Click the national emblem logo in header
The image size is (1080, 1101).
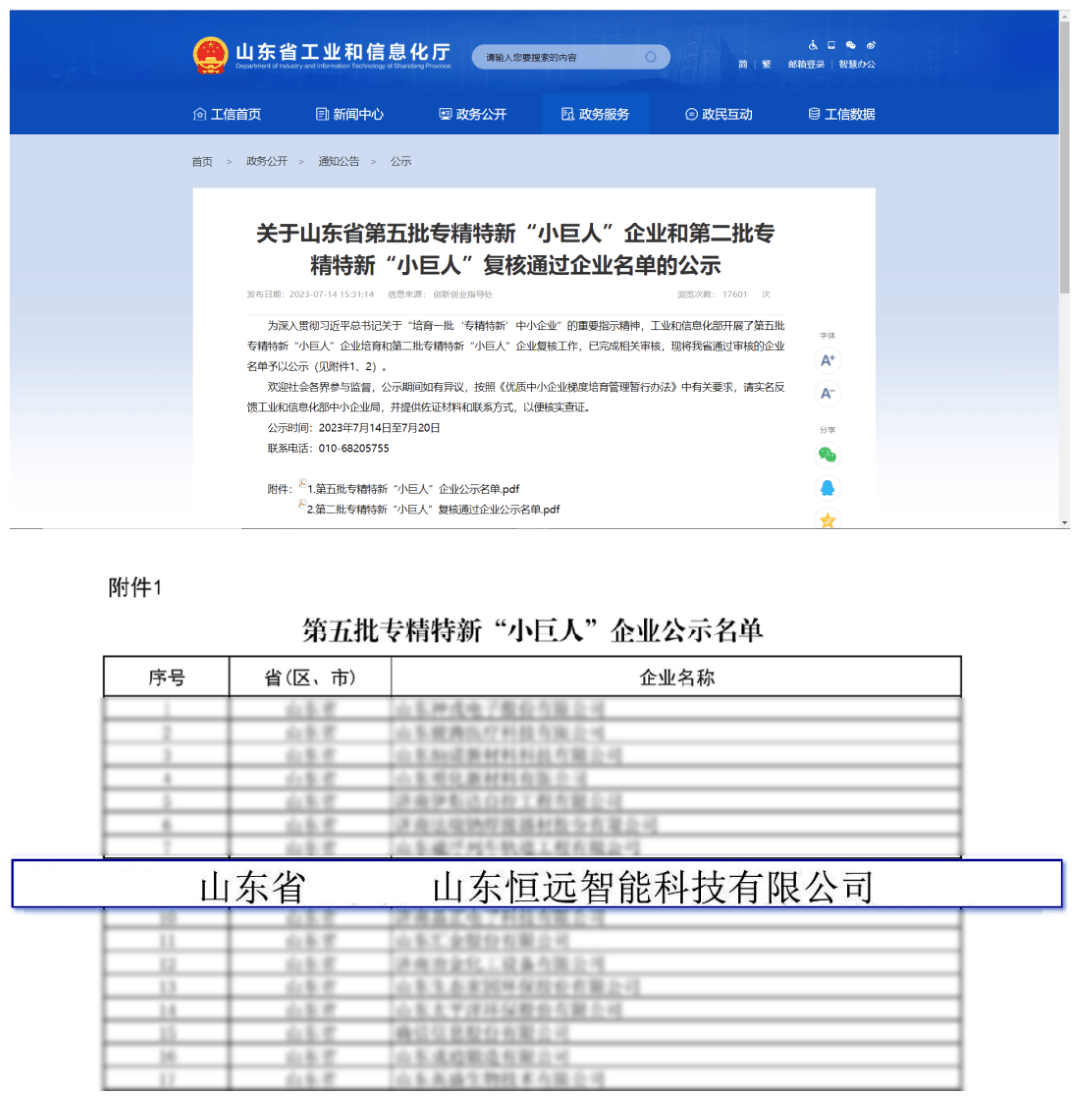(x=210, y=55)
